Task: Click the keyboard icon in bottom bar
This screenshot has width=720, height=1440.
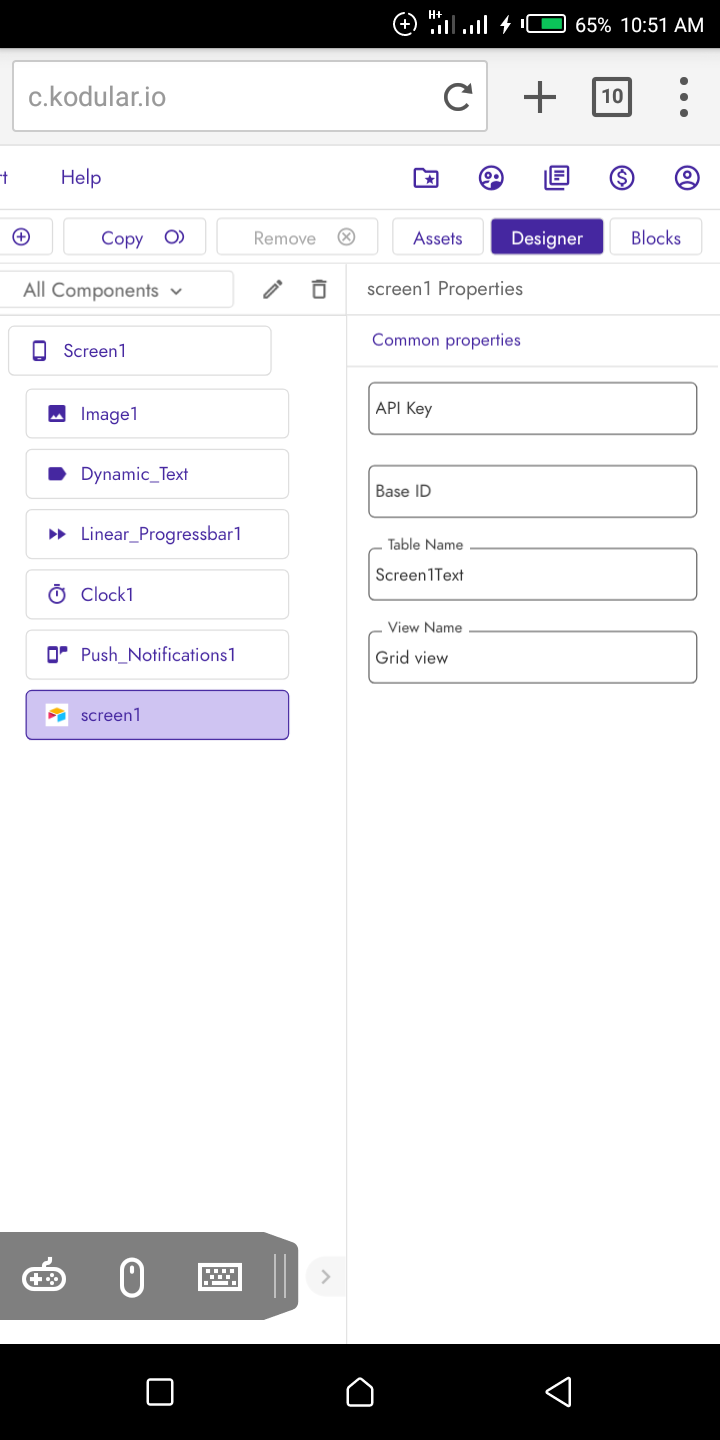Action: (220, 1277)
